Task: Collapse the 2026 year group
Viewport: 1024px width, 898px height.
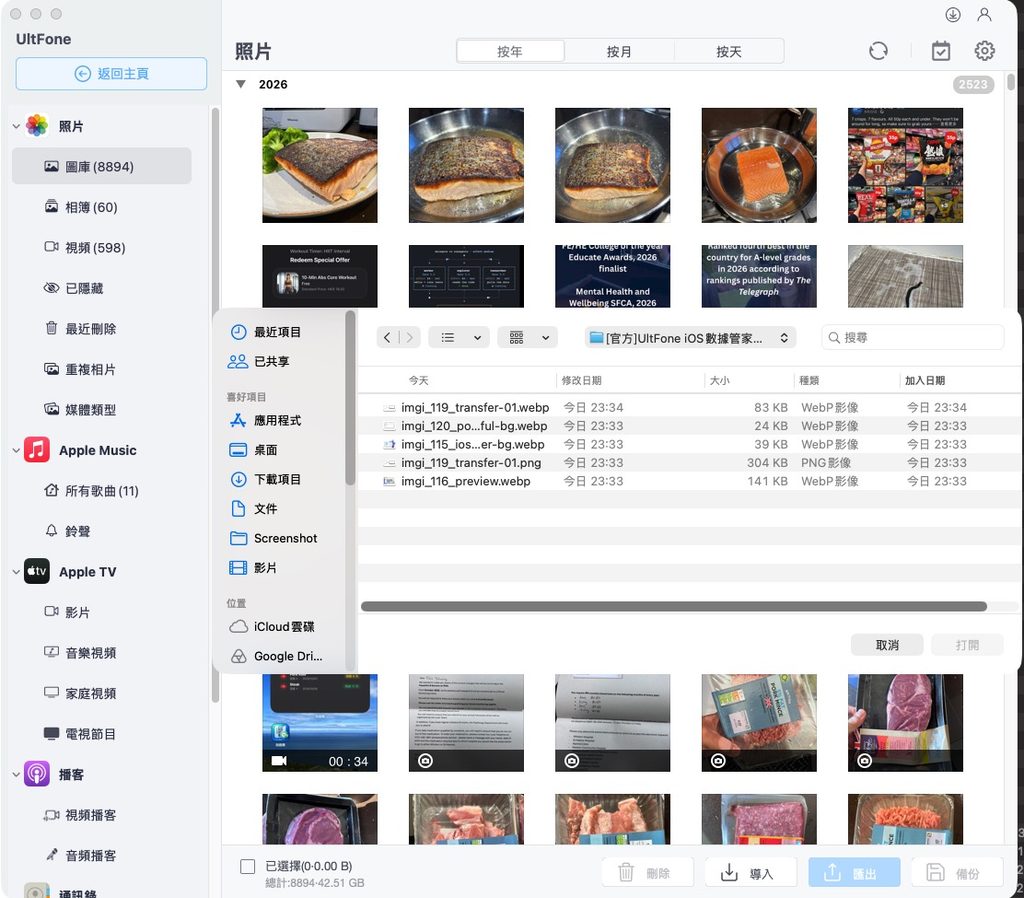Action: point(241,84)
